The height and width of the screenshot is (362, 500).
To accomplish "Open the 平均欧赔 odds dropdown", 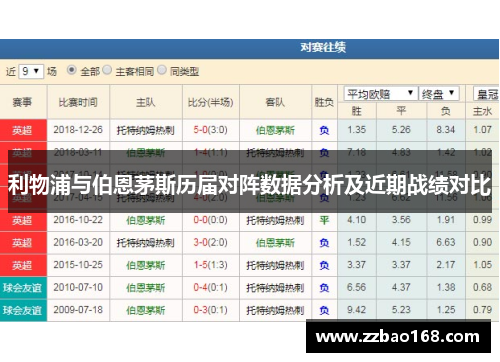I will (x=381, y=94).
